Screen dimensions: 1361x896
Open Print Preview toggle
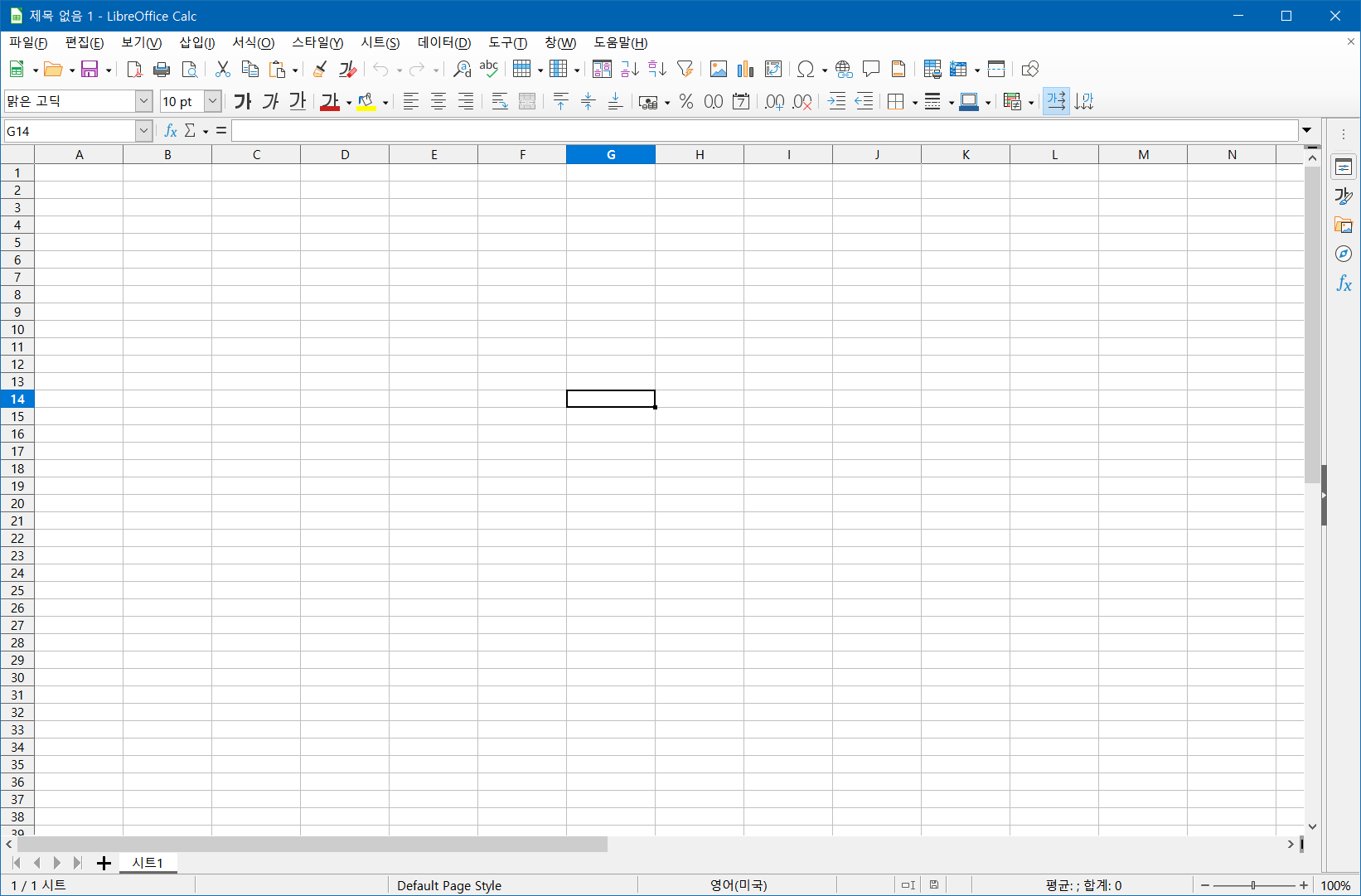(x=189, y=69)
